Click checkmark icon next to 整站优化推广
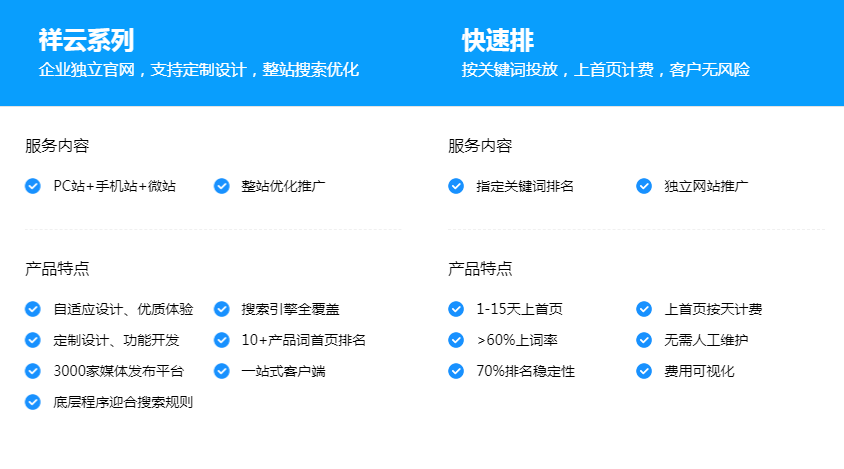Image resolution: width=844 pixels, height=469 pixels. click(222, 186)
